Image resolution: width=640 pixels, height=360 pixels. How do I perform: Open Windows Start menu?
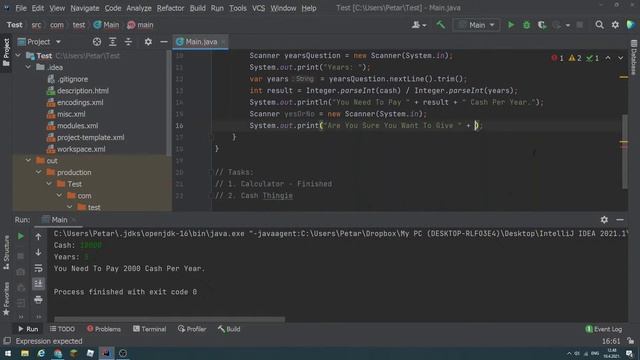pos(8,353)
